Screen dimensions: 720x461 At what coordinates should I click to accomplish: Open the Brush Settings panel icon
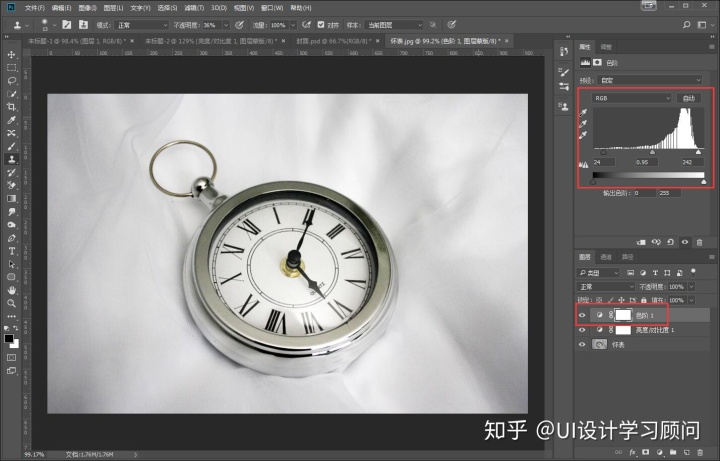564,72
